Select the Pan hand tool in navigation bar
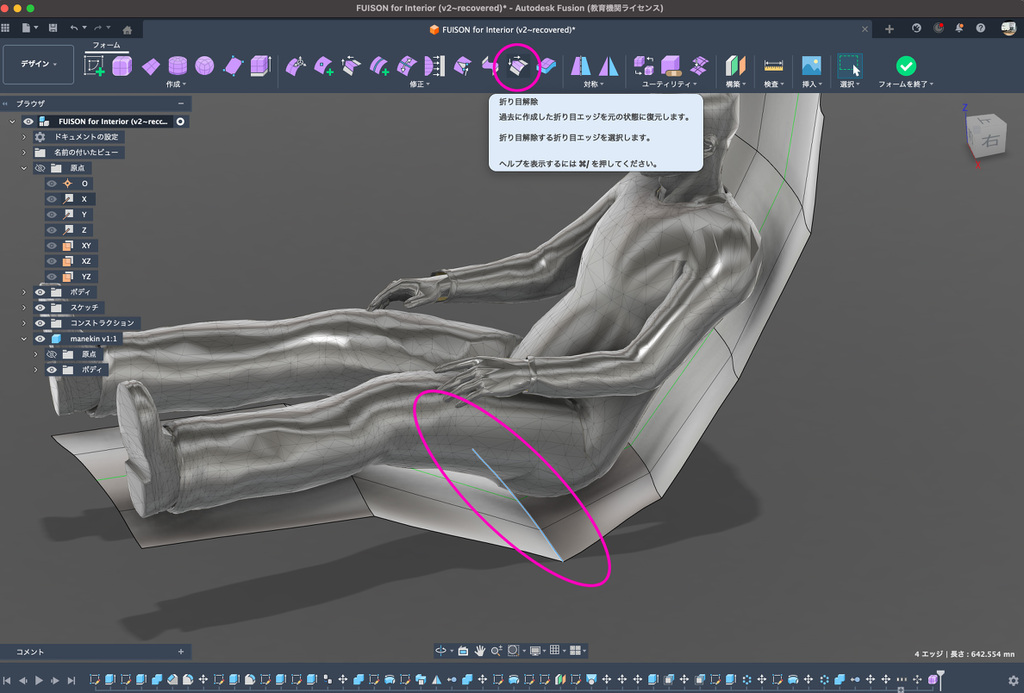This screenshot has width=1024, height=693. click(480, 650)
